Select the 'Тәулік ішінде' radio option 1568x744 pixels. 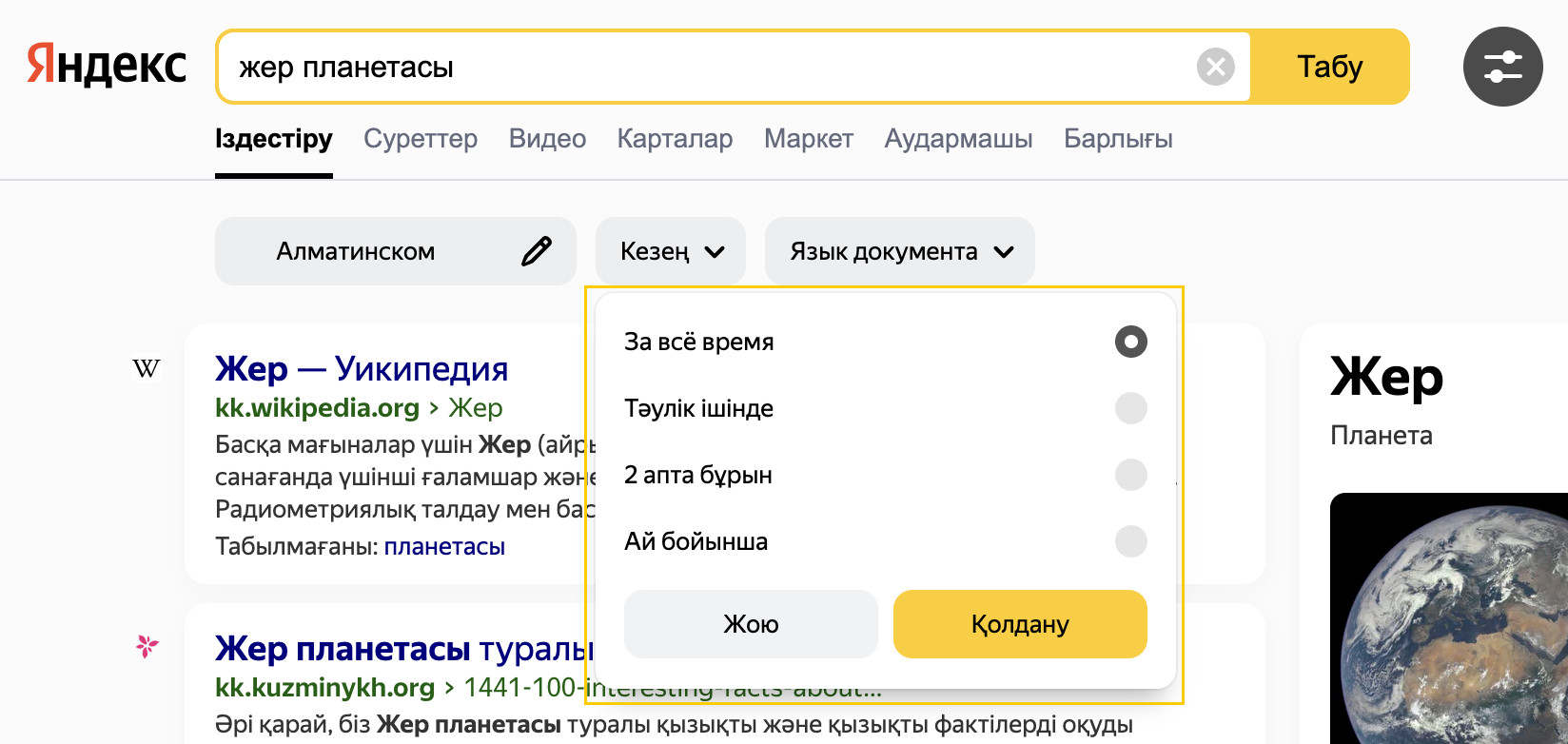click(1130, 408)
